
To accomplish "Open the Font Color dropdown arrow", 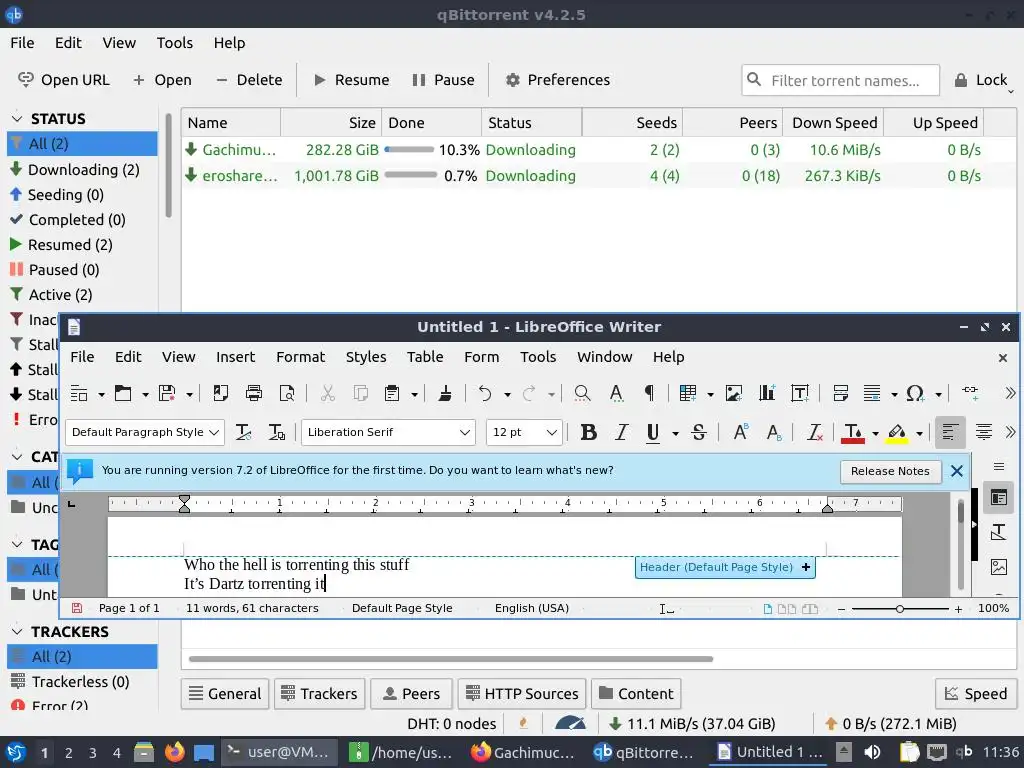I will (x=876, y=433).
